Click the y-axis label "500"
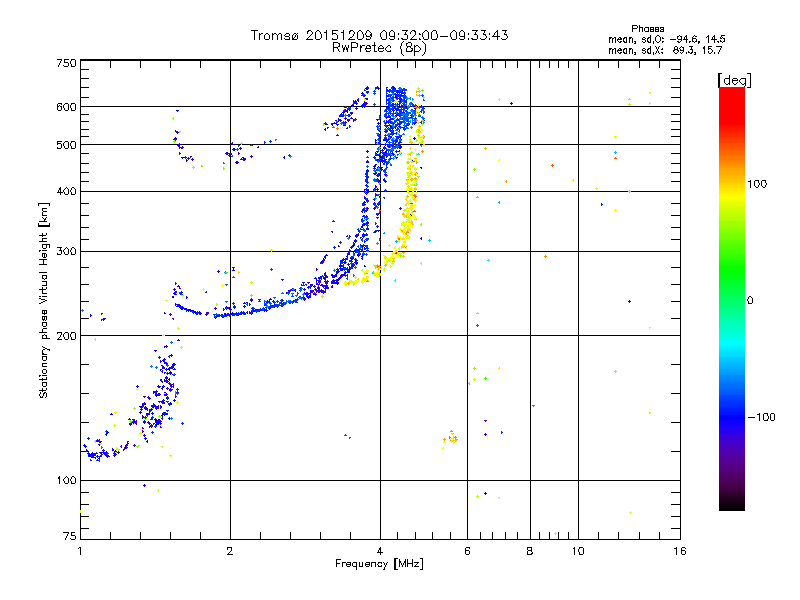 pos(66,145)
